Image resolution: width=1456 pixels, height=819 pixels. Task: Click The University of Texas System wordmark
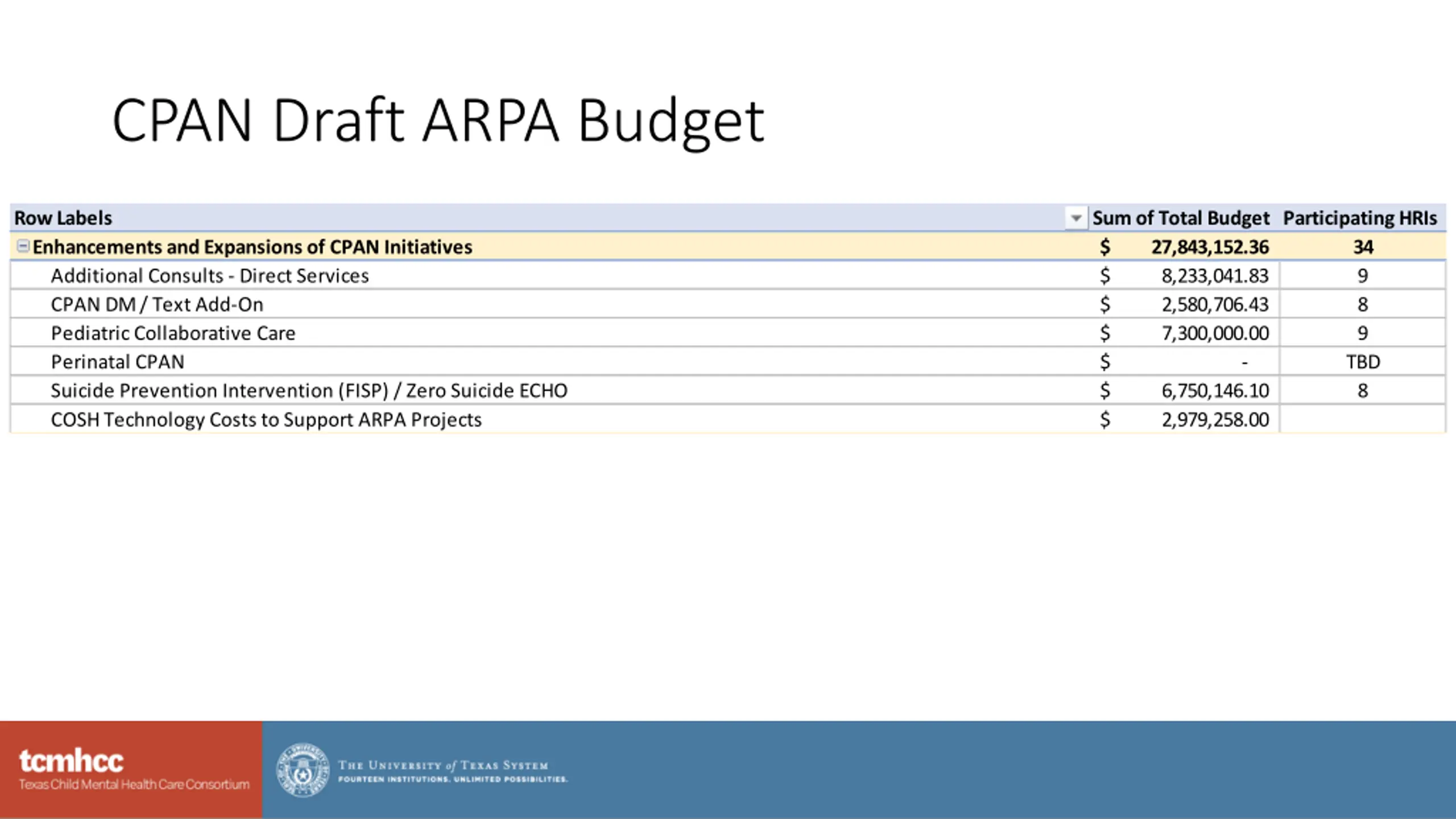[x=443, y=766]
